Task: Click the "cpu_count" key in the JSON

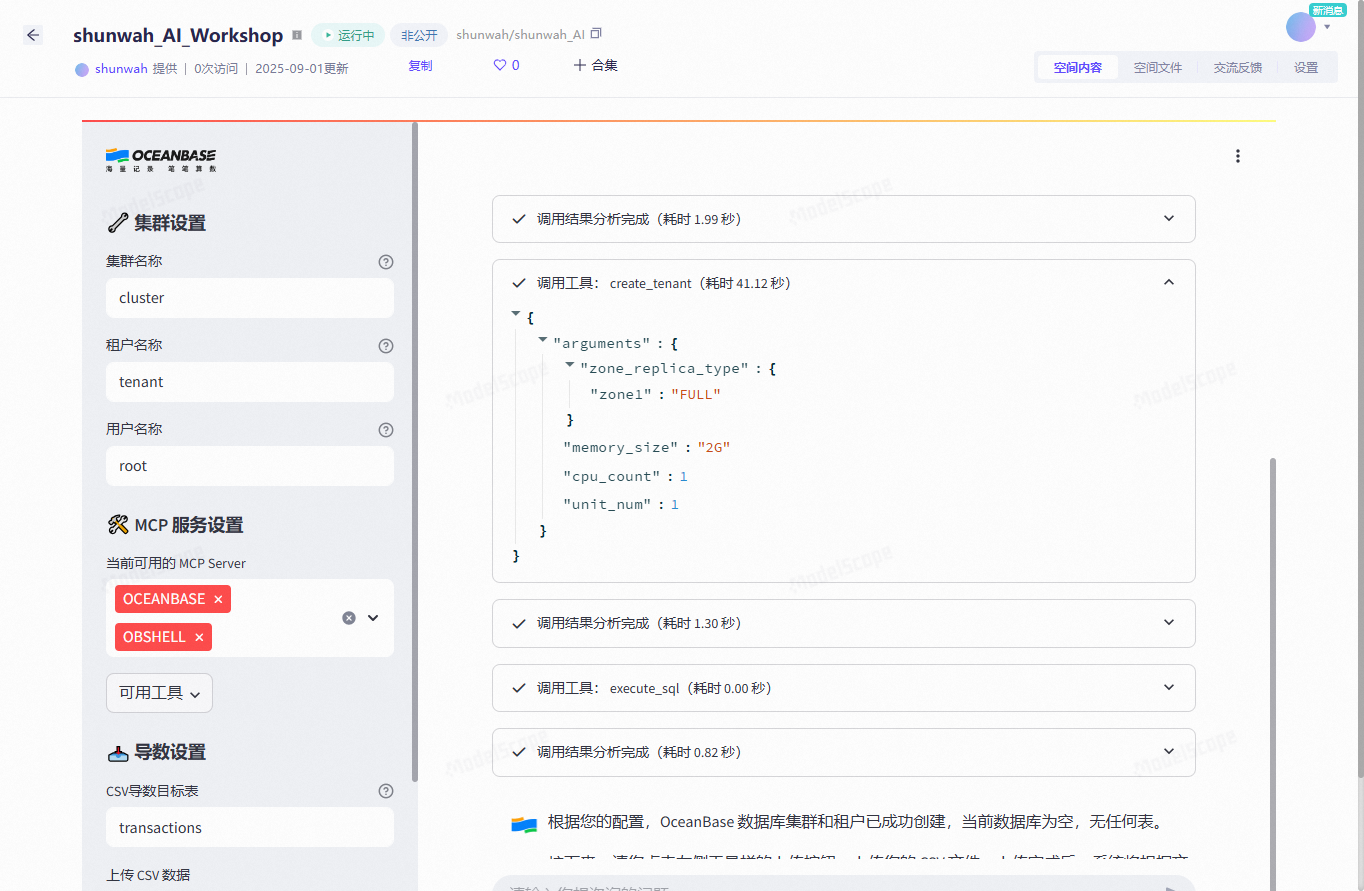Action: [x=612, y=476]
